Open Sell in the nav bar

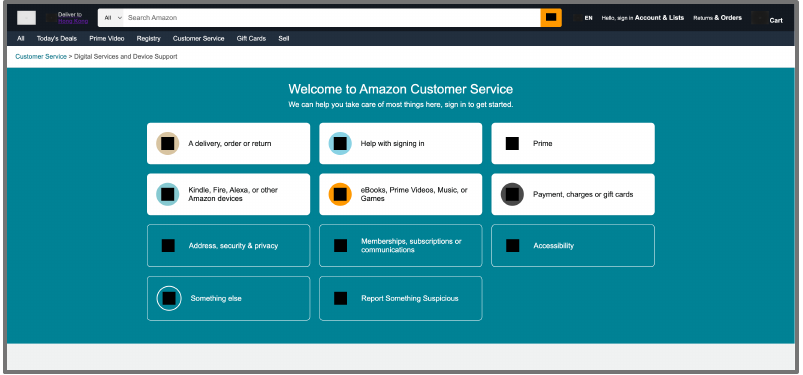pyautogui.click(x=284, y=38)
